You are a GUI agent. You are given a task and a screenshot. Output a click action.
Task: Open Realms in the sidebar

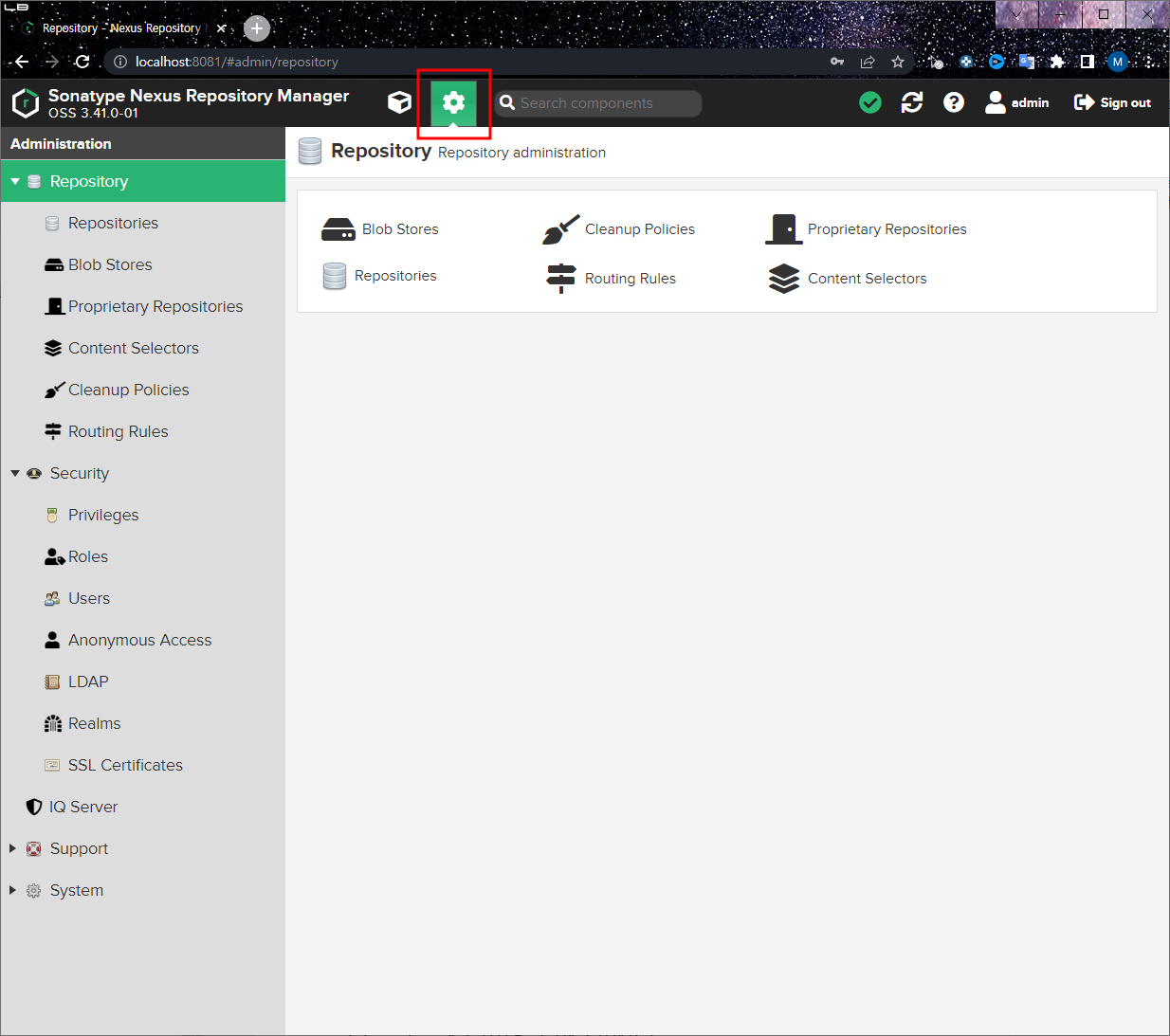(x=143, y=723)
